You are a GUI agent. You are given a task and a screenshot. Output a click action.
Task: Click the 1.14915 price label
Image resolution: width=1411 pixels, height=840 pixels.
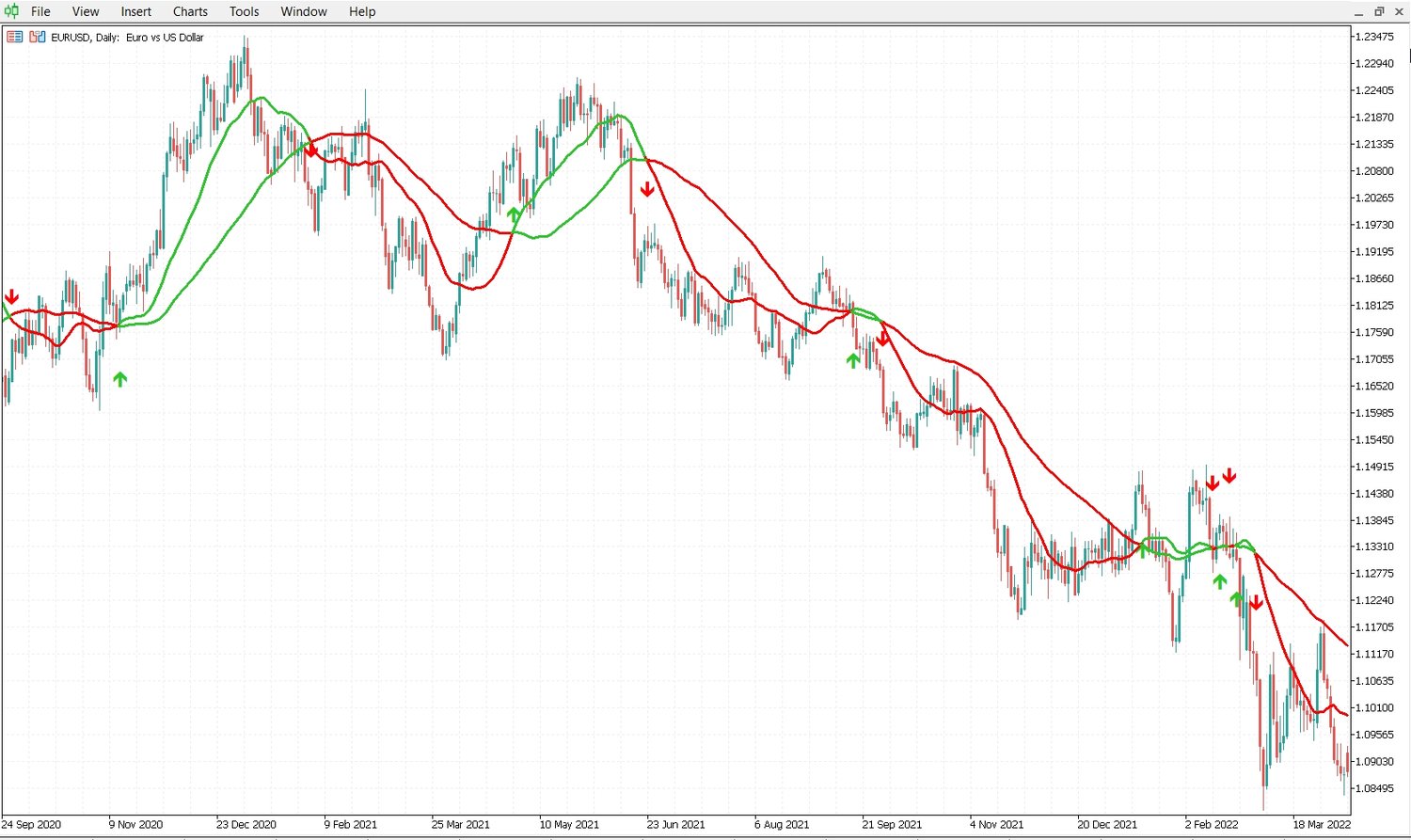pyautogui.click(x=1375, y=467)
